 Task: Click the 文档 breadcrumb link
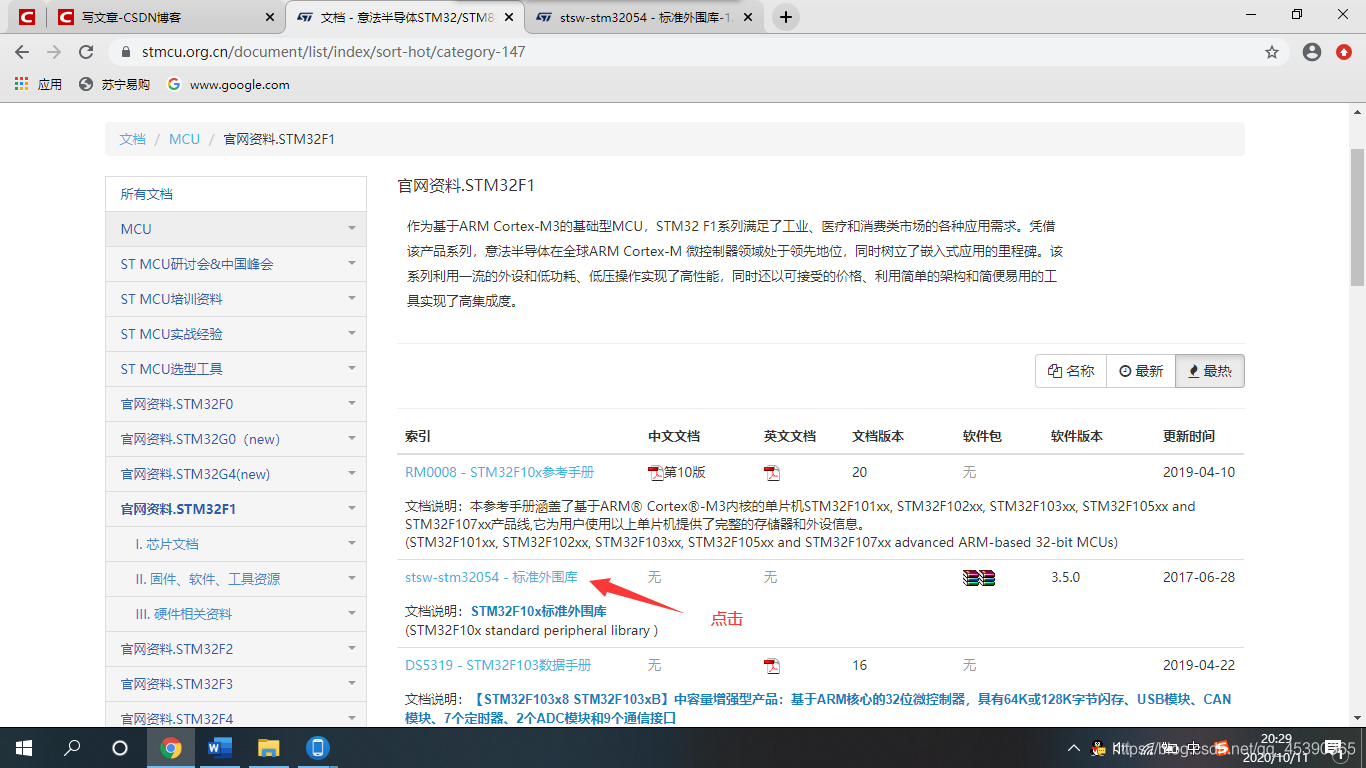coord(133,139)
